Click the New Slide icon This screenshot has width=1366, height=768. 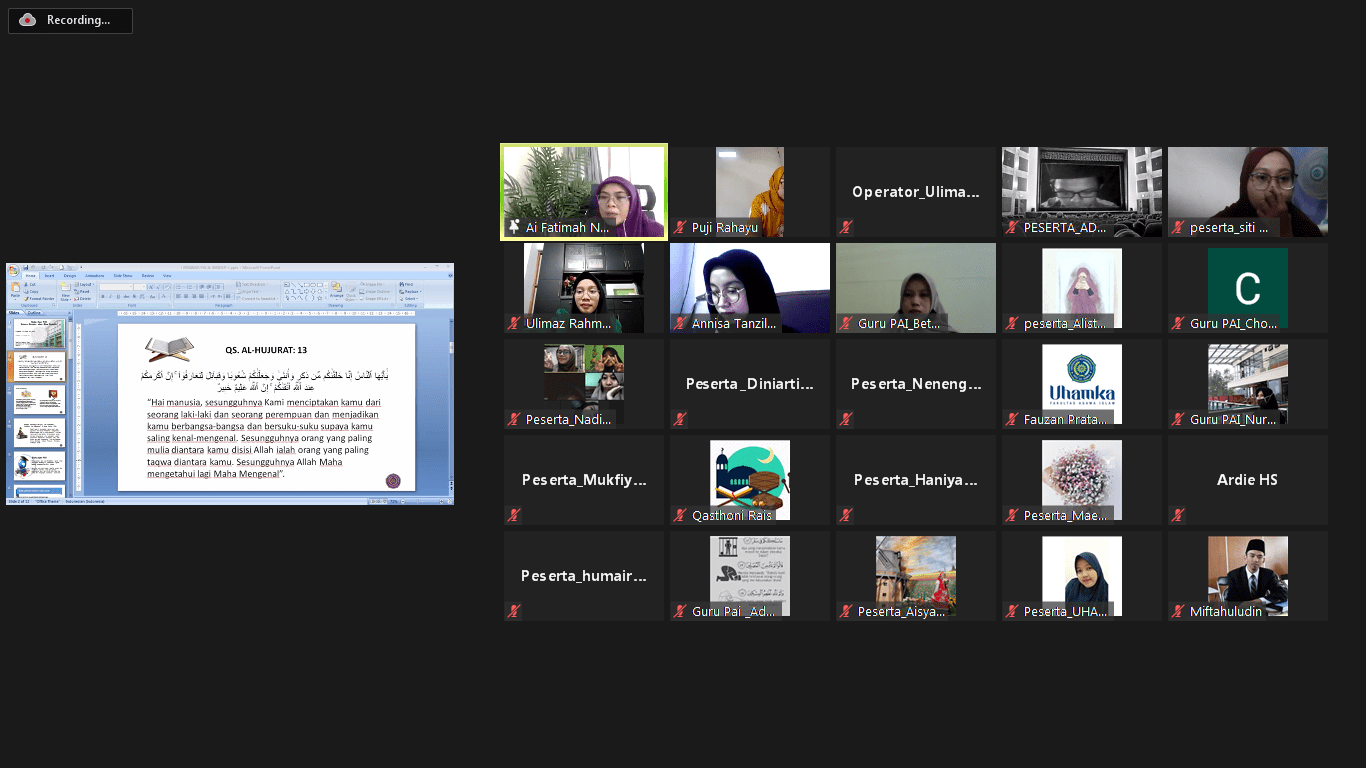65,289
